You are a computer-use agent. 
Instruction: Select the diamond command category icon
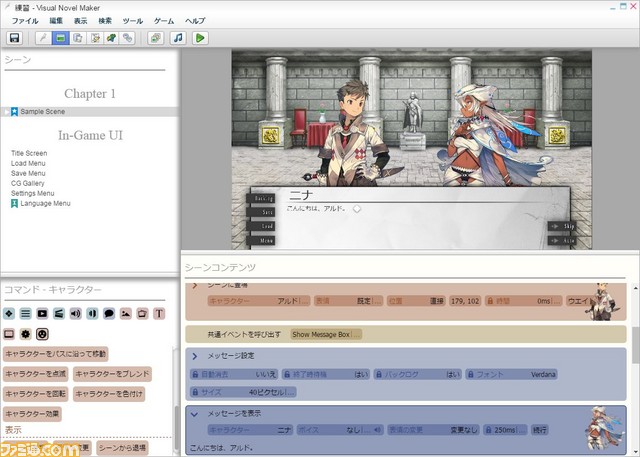tap(9, 313)
